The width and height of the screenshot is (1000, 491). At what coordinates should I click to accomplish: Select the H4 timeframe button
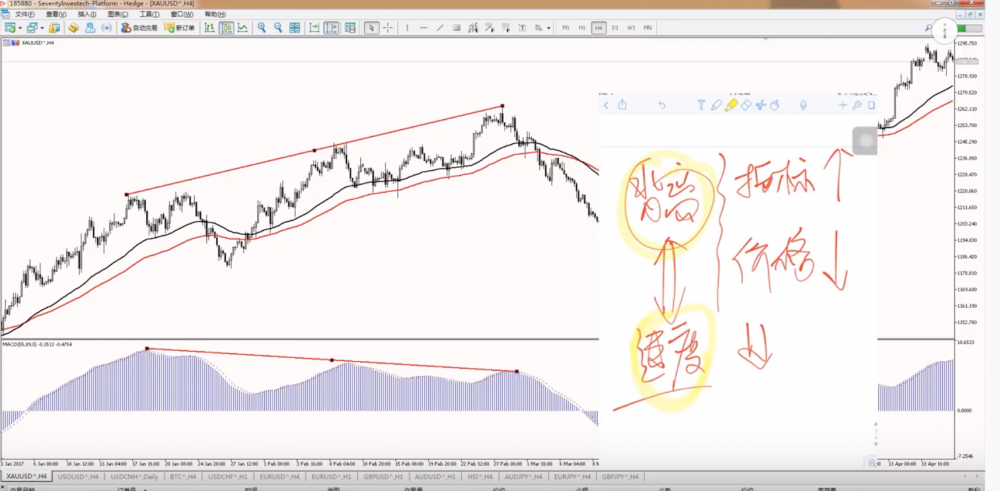click(x=598, y=28)
